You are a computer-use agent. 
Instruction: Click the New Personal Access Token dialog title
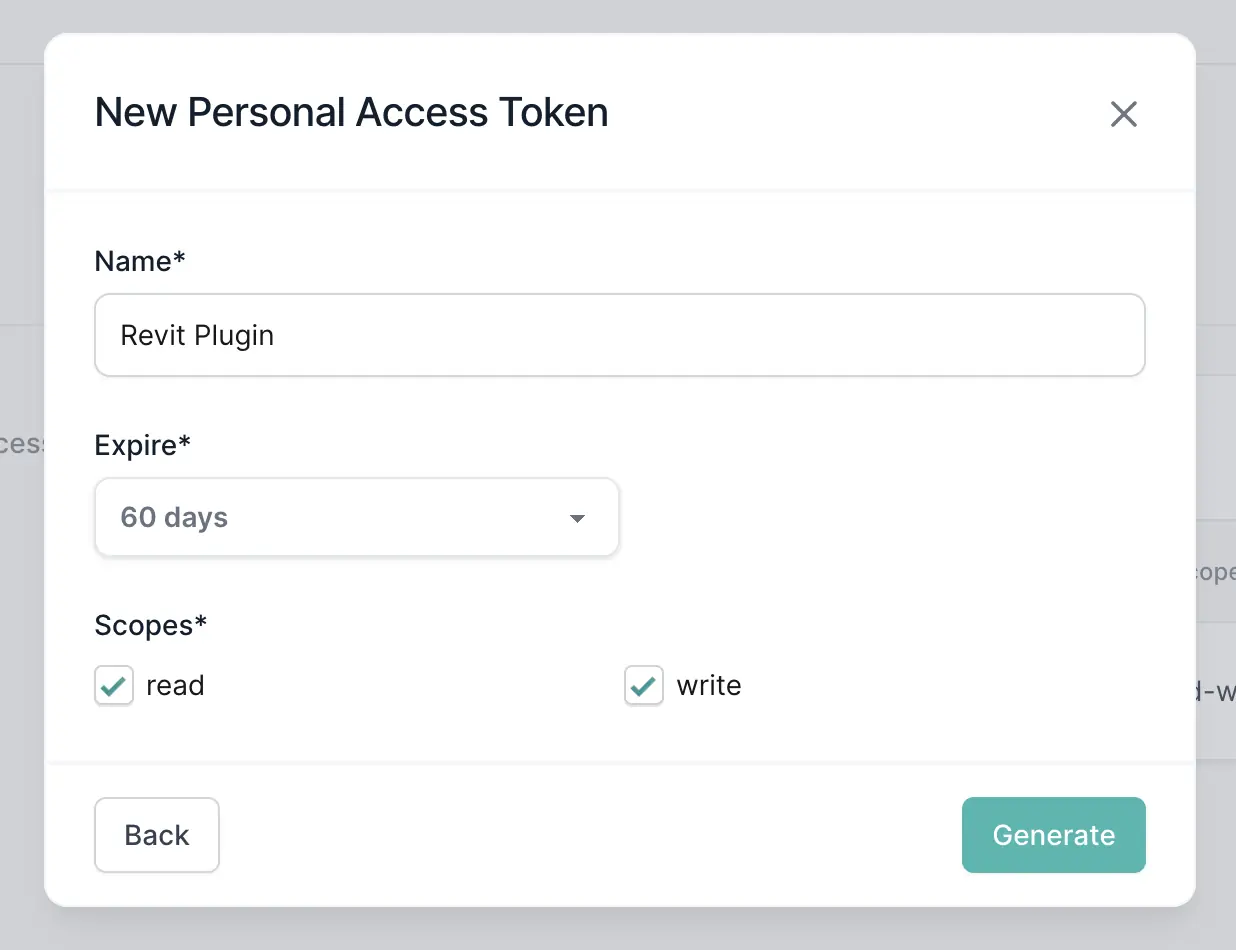[351, 112]
